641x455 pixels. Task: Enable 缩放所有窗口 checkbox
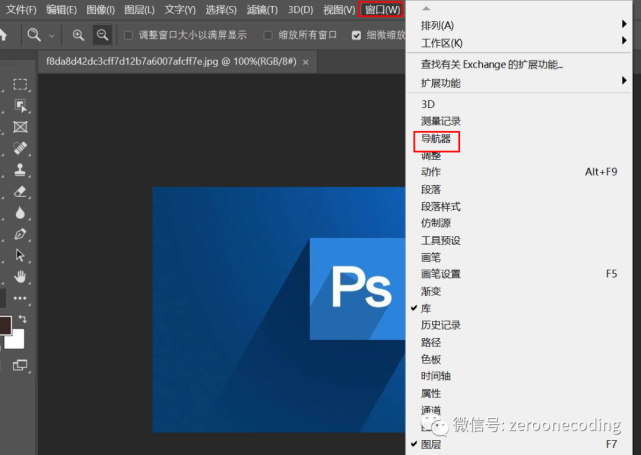click(x=268, y=36)
